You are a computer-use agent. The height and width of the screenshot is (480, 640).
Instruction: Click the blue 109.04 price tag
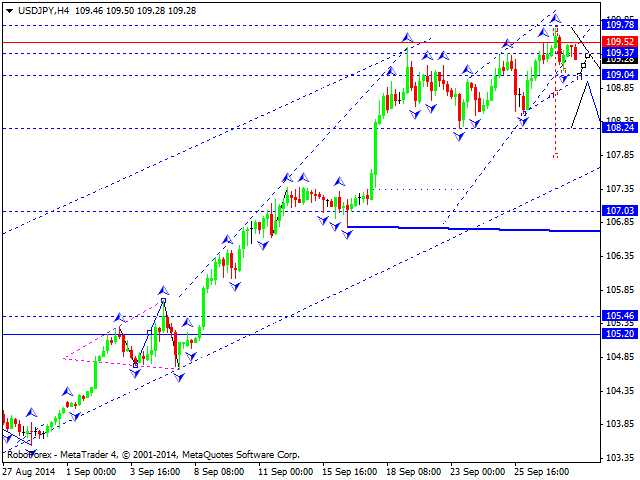pos(620,75)
